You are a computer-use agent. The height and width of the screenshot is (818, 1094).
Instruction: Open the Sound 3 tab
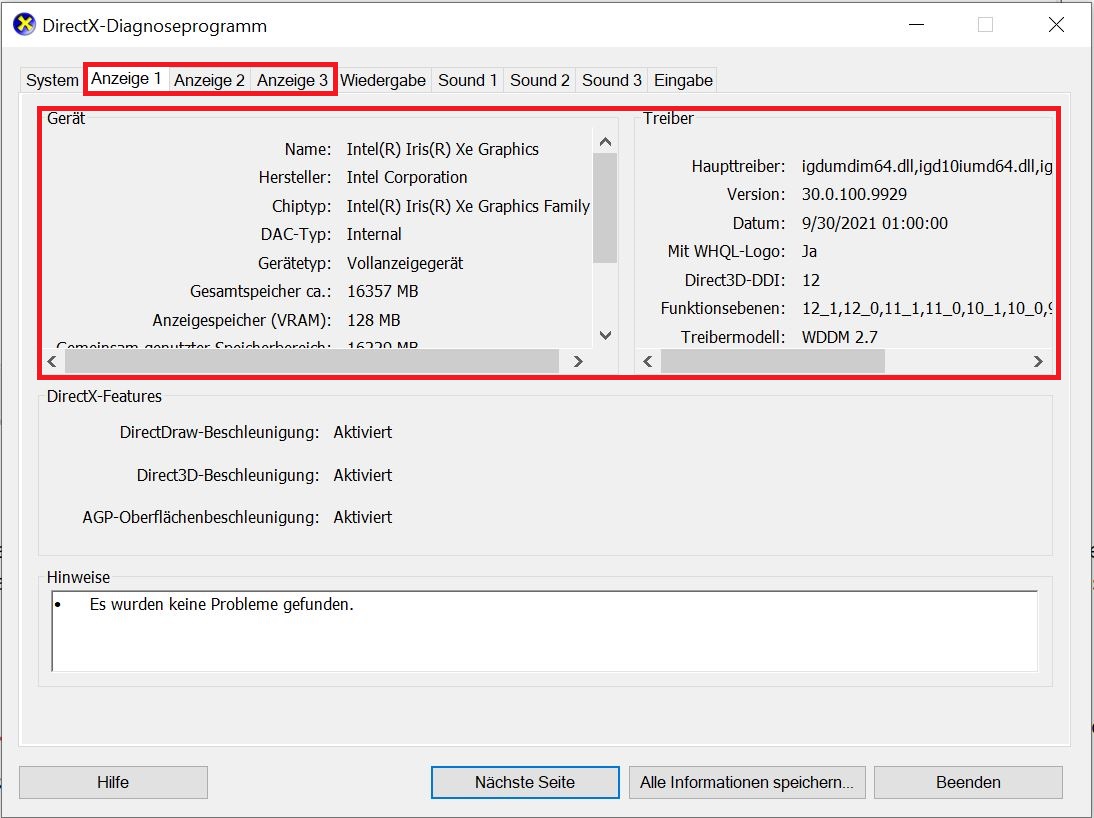[x=611, y=80]
